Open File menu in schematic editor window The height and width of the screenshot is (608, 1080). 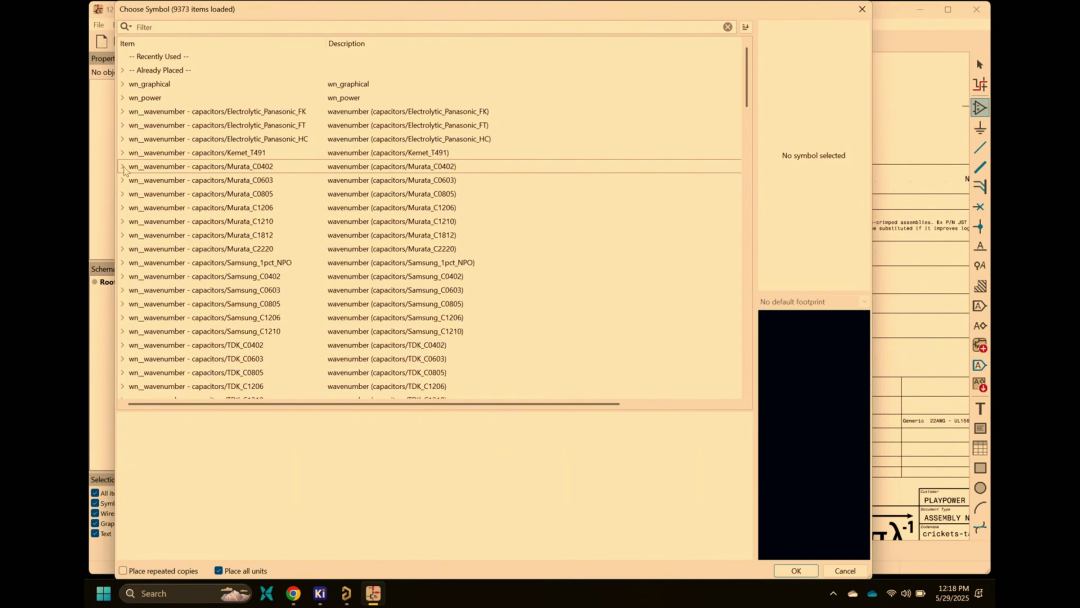[98, 25]
